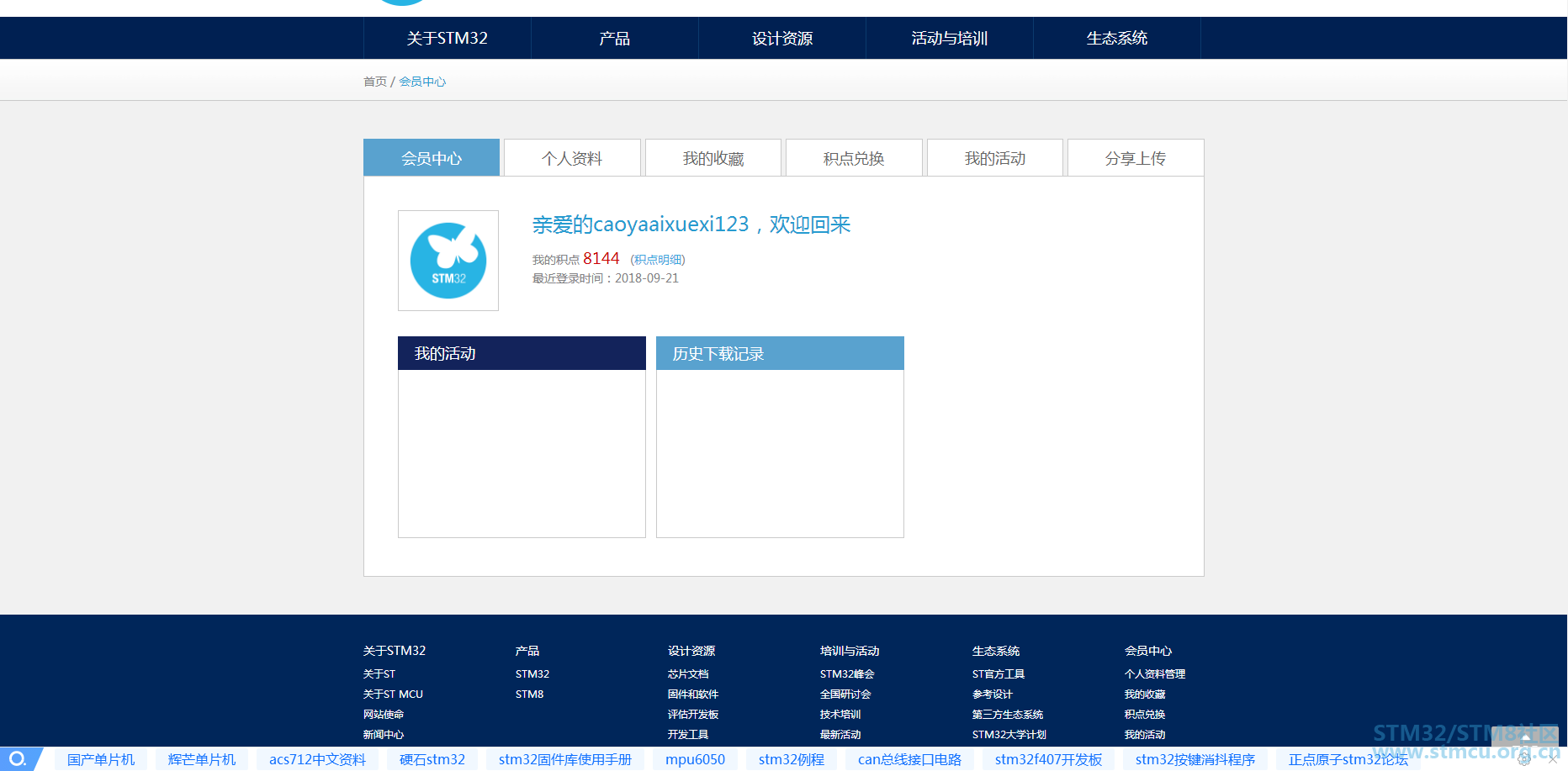Open footer product link STM8

point(530,694)
